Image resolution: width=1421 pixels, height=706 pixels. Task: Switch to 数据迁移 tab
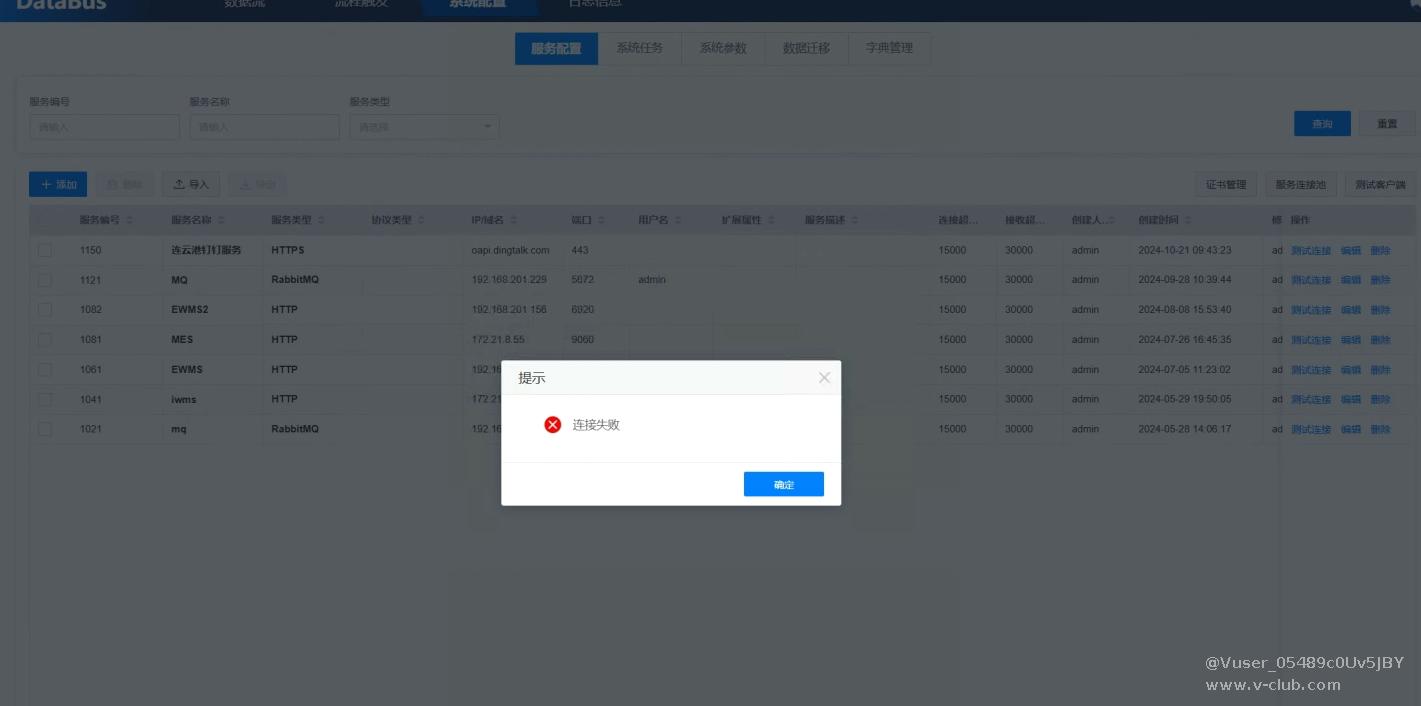click(807, 48)
